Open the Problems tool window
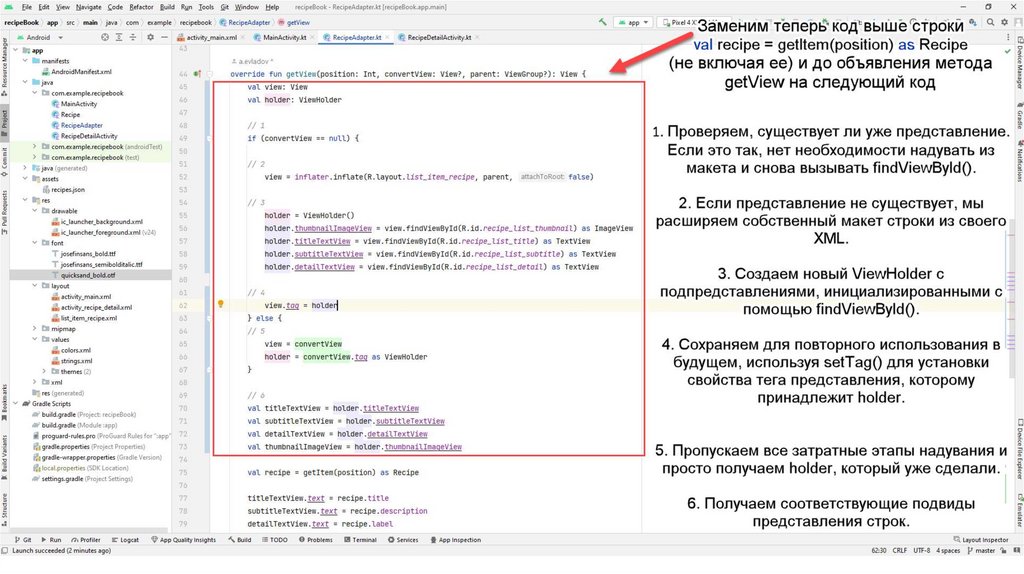 [x=315, y=540]
